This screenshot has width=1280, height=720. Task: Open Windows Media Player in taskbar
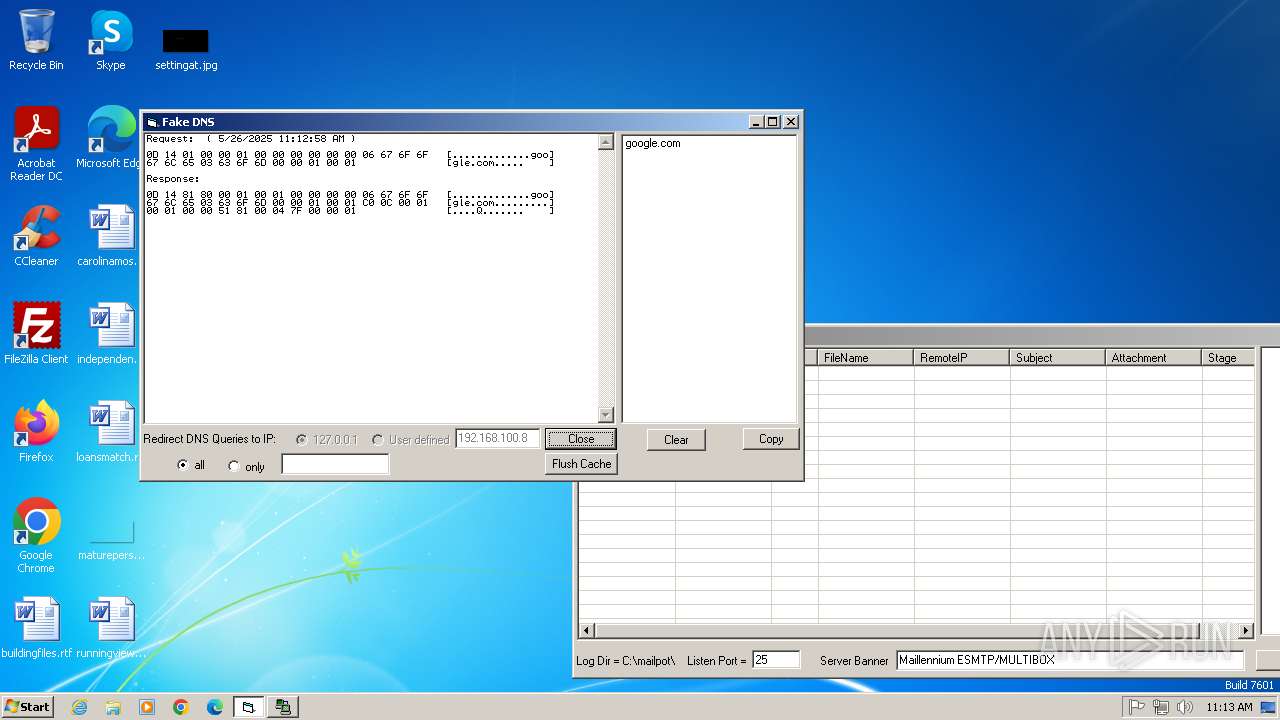click(147, 707)
